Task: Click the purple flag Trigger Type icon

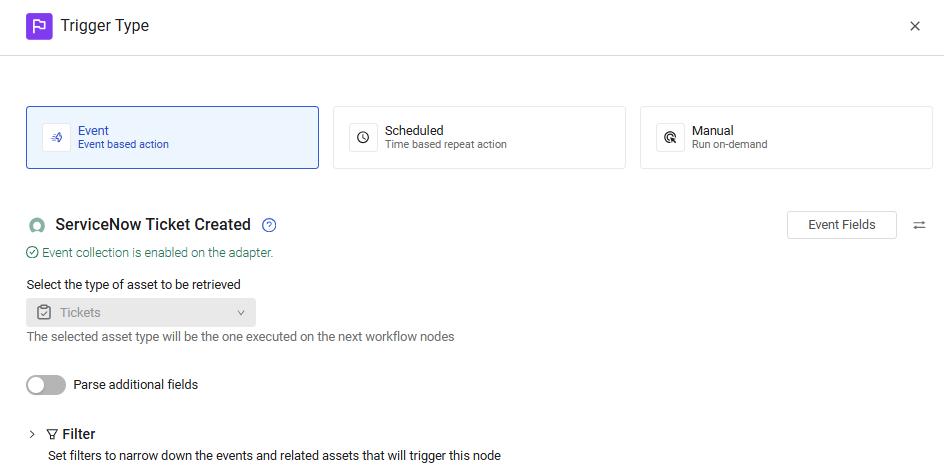Action: (x=39, y=27)
